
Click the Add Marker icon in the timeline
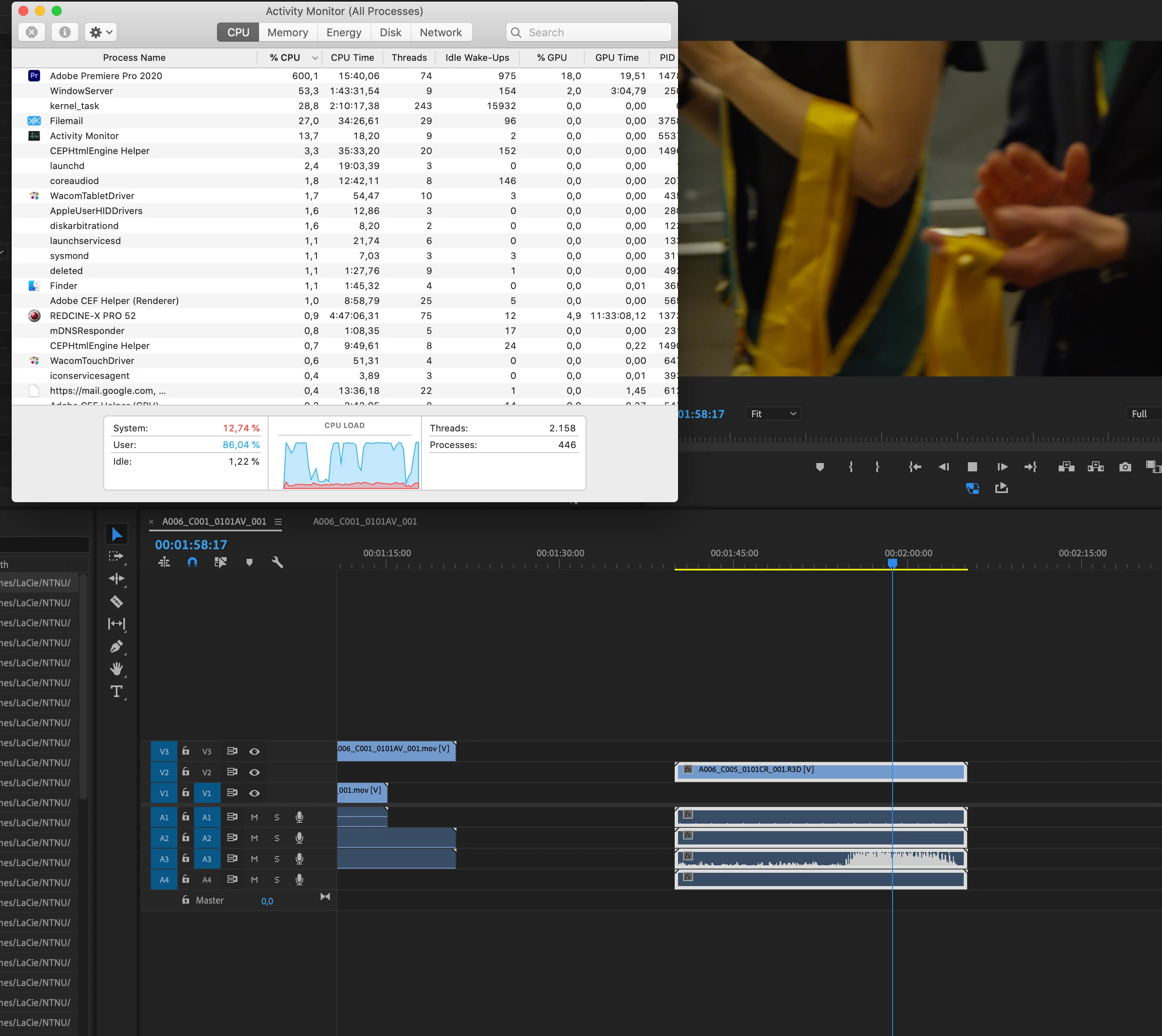(x=249, y=563)
